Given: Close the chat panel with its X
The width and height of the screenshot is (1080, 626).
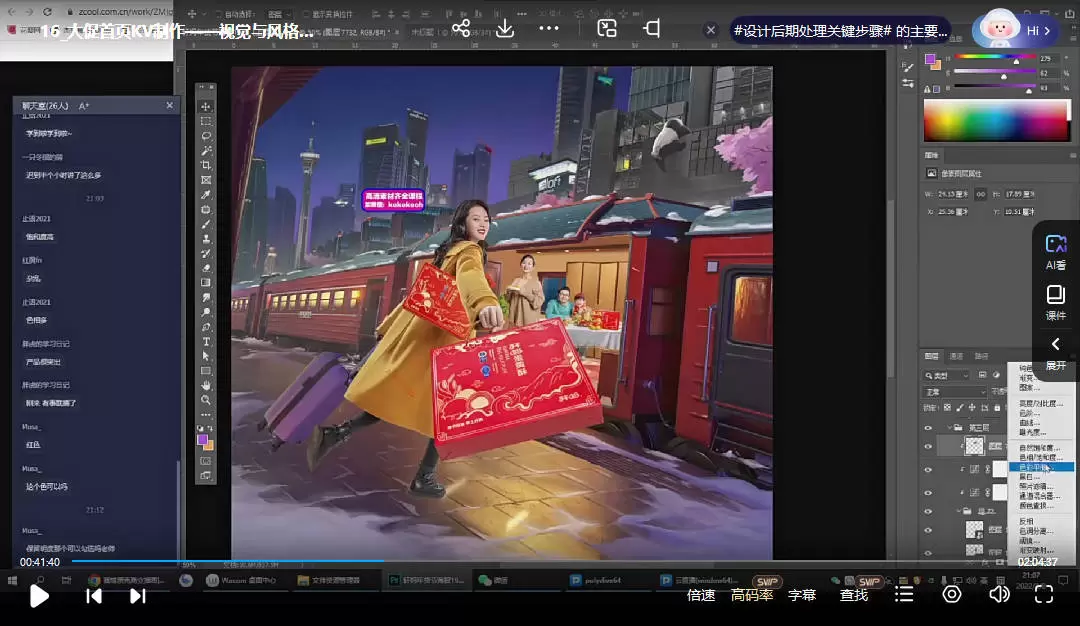Looking at the screenshot, I should 169,105.
